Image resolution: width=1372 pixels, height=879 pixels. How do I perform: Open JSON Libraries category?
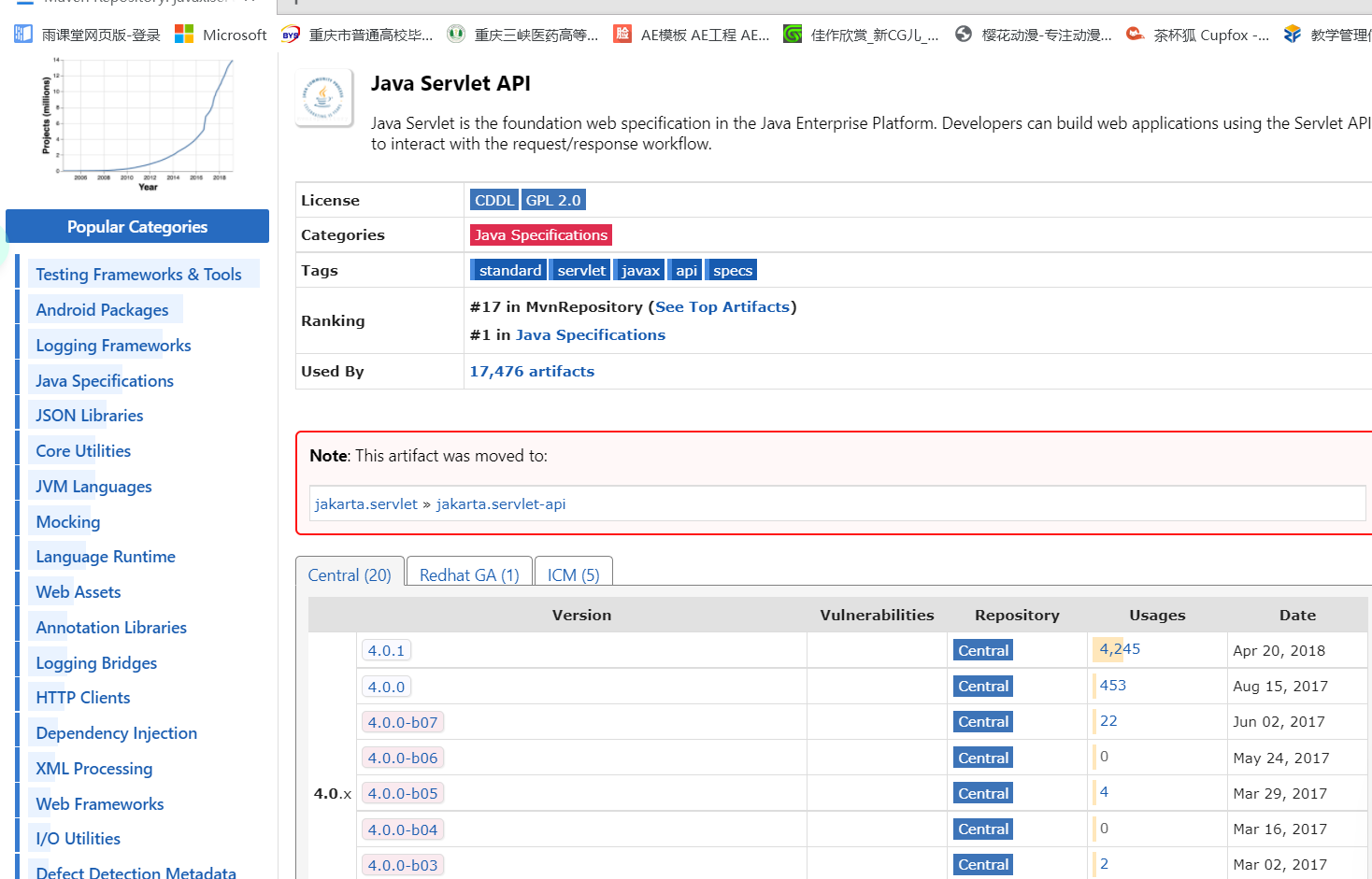point(90,415)
